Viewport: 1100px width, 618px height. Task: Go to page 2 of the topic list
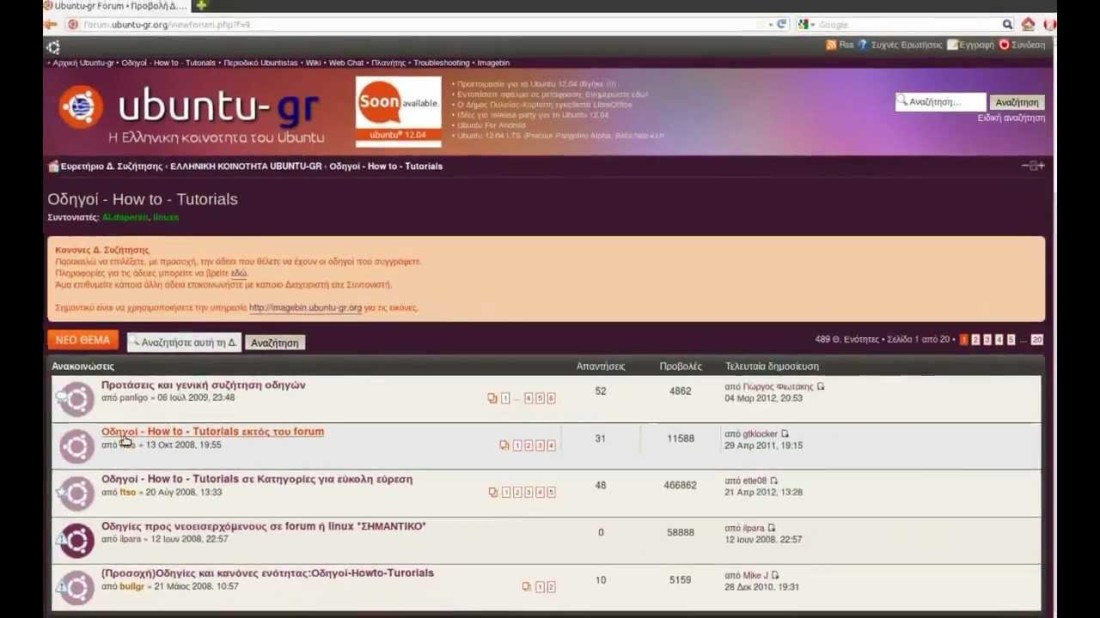975,340
